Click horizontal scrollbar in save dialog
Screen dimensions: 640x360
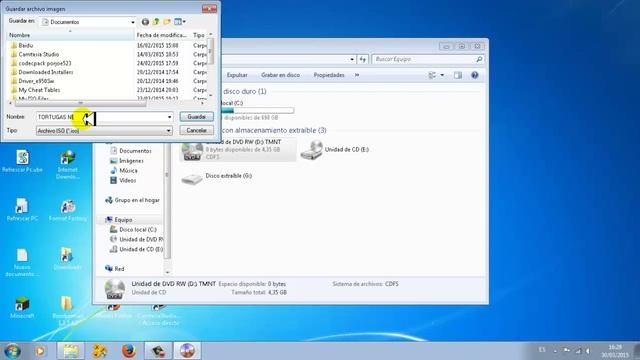80,103
